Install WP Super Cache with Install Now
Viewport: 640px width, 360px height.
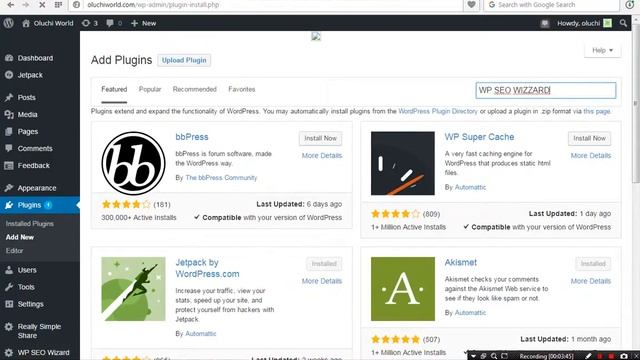pos(589,138)
